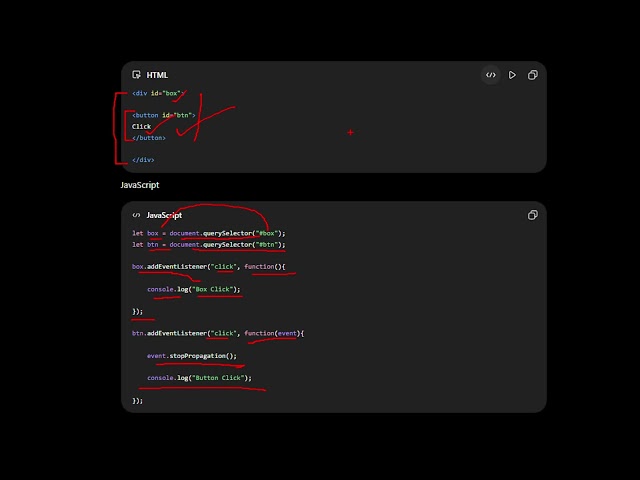
Task: Click the let btn querySelector line
Action: click(x=209, y=244)
